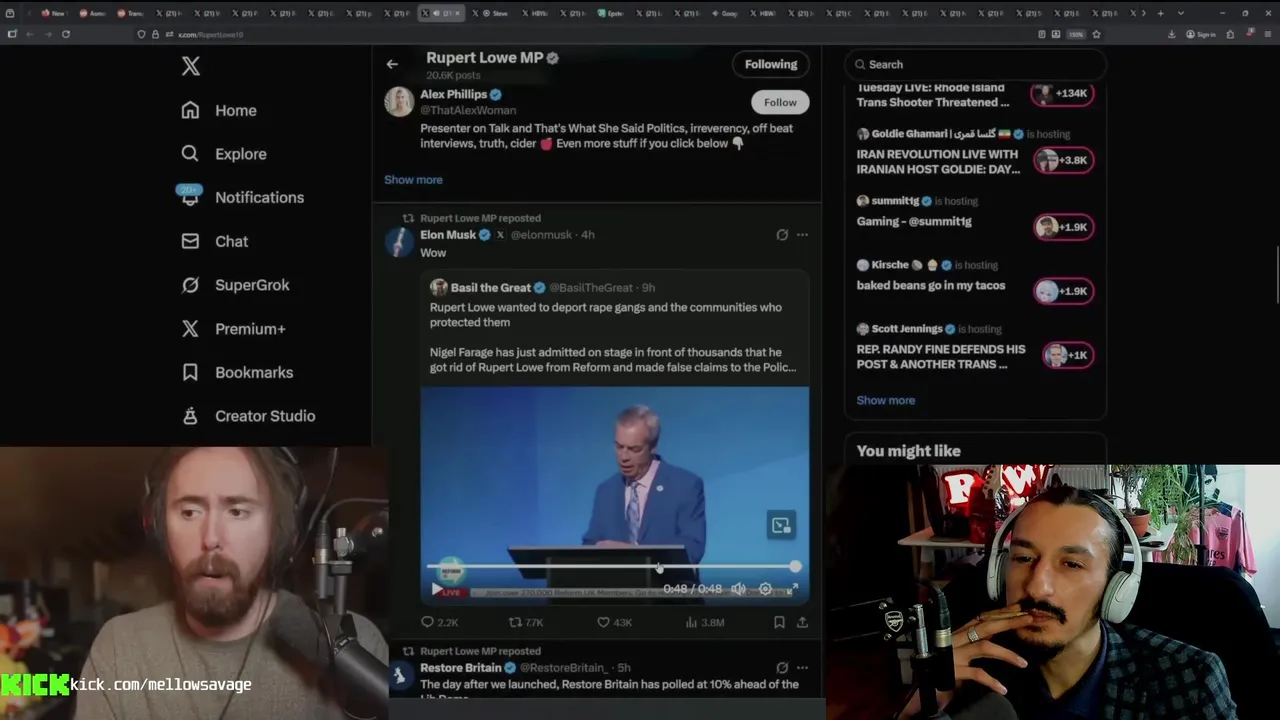Viewport: 1280px width, 720px height.
Task: Open more options on Elon Musk post
Action: point(802,235)
